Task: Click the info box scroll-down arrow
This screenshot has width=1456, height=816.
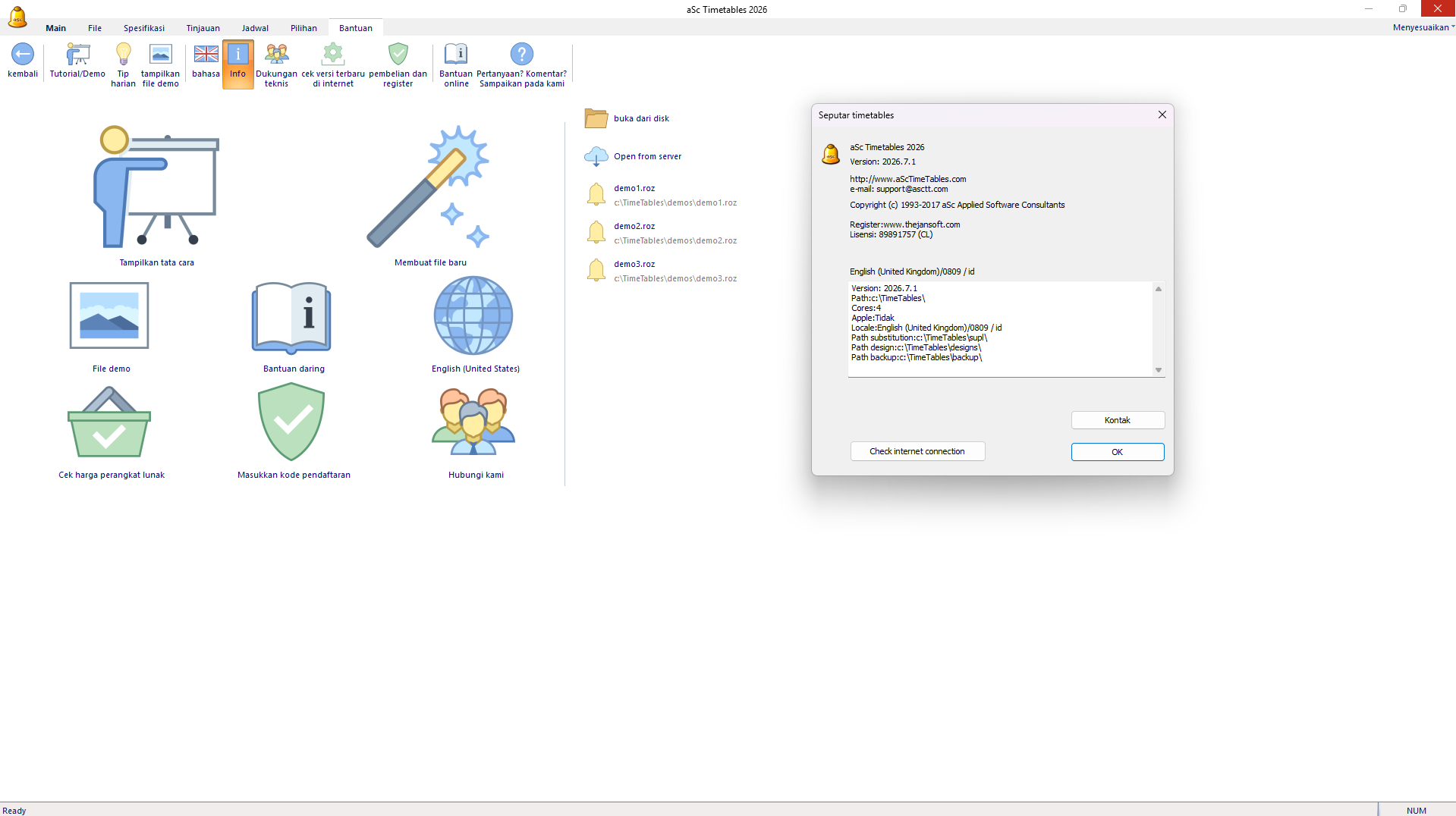Action: tap(1159, 370)
